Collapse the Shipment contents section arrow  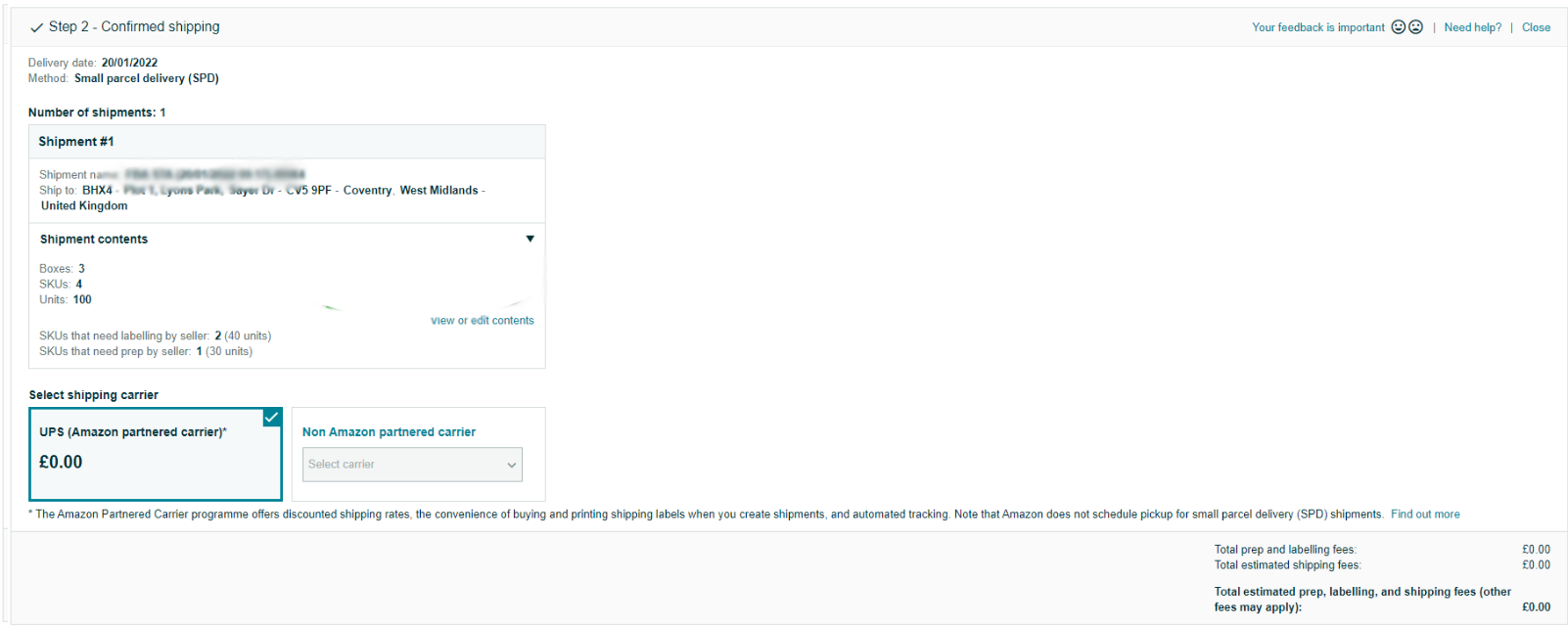click(530, 239)
